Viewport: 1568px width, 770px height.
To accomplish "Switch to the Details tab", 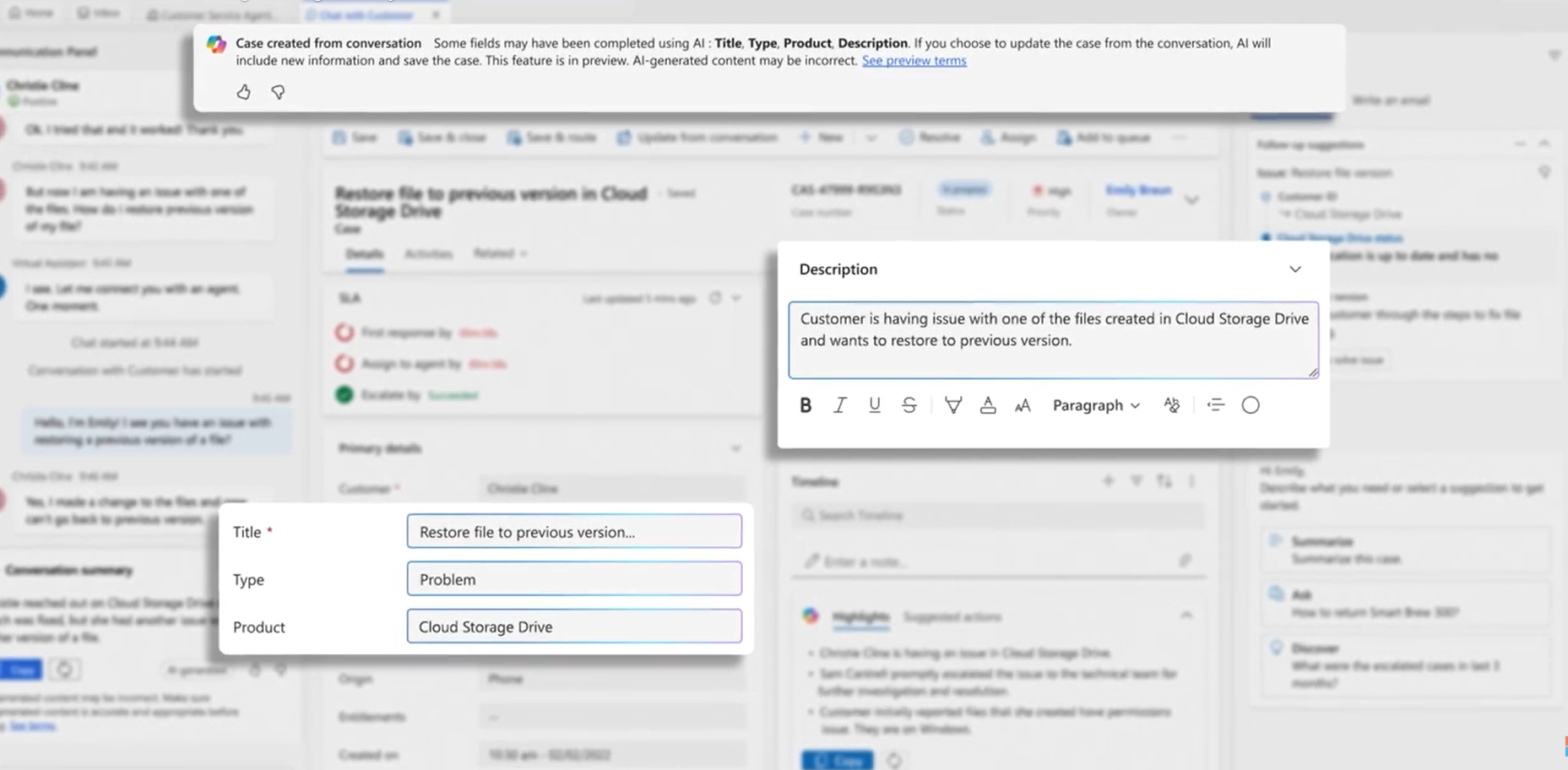I will [x=364, y=254].
